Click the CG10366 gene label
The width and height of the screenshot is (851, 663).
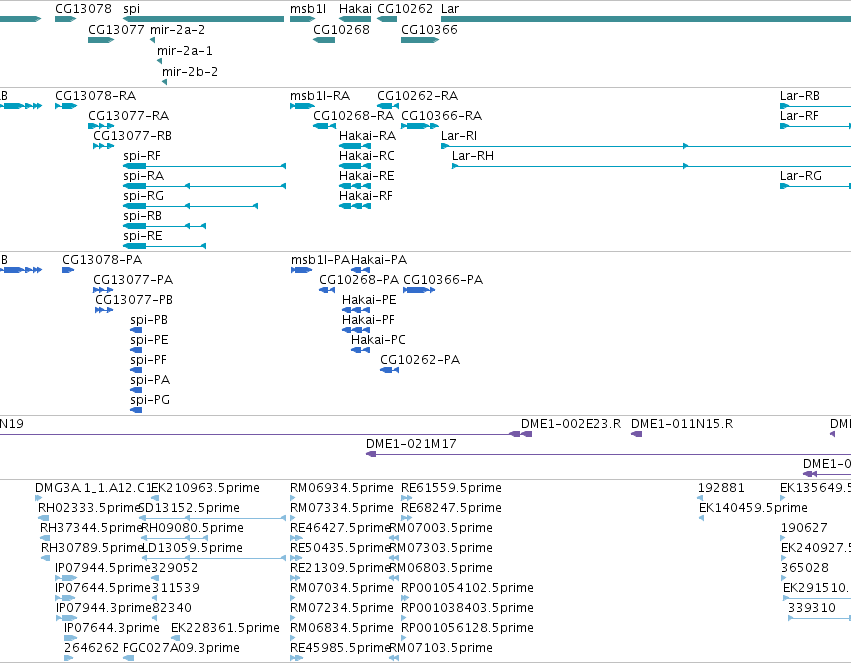coord(429,29)
